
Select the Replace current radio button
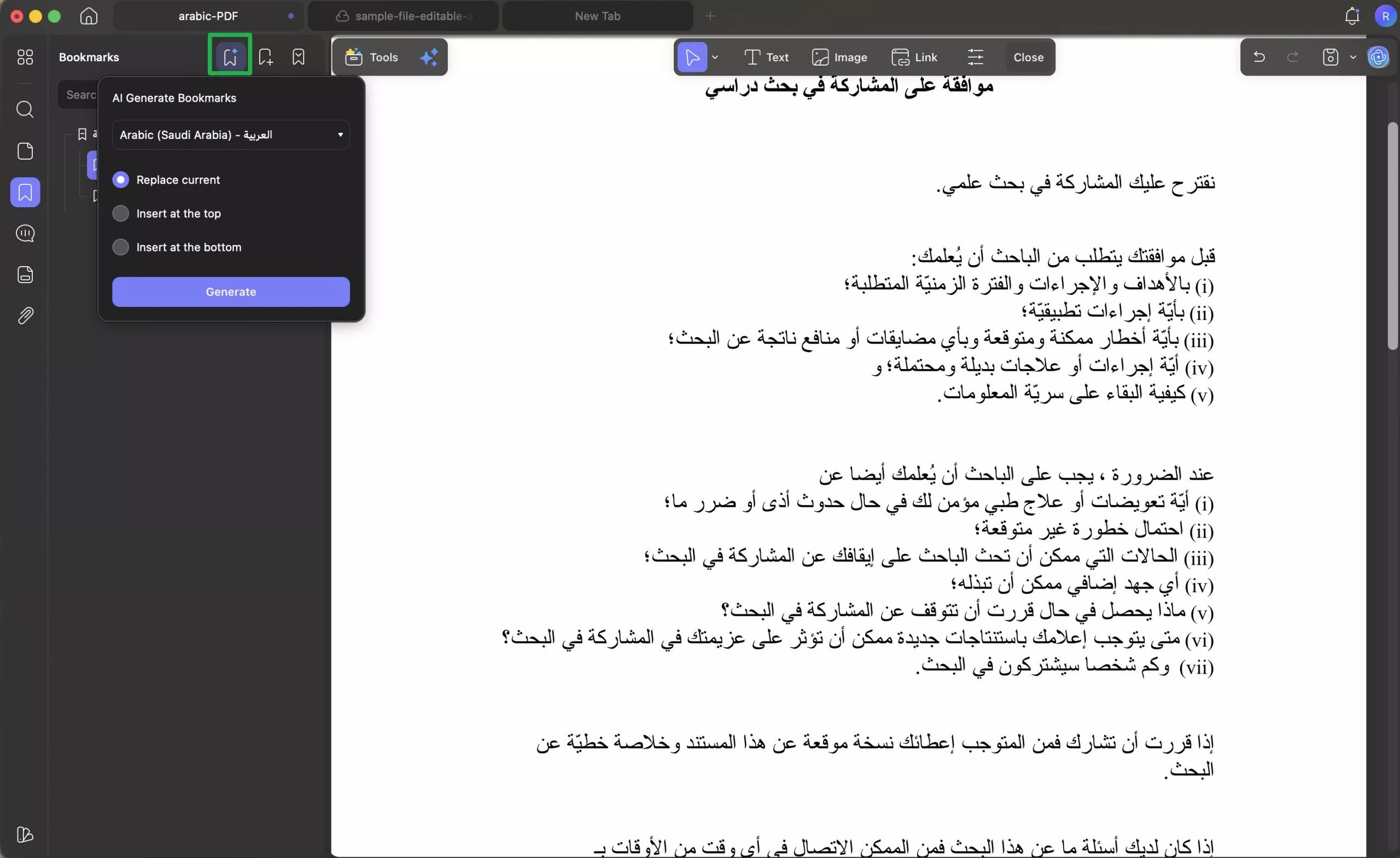[121, 179]
